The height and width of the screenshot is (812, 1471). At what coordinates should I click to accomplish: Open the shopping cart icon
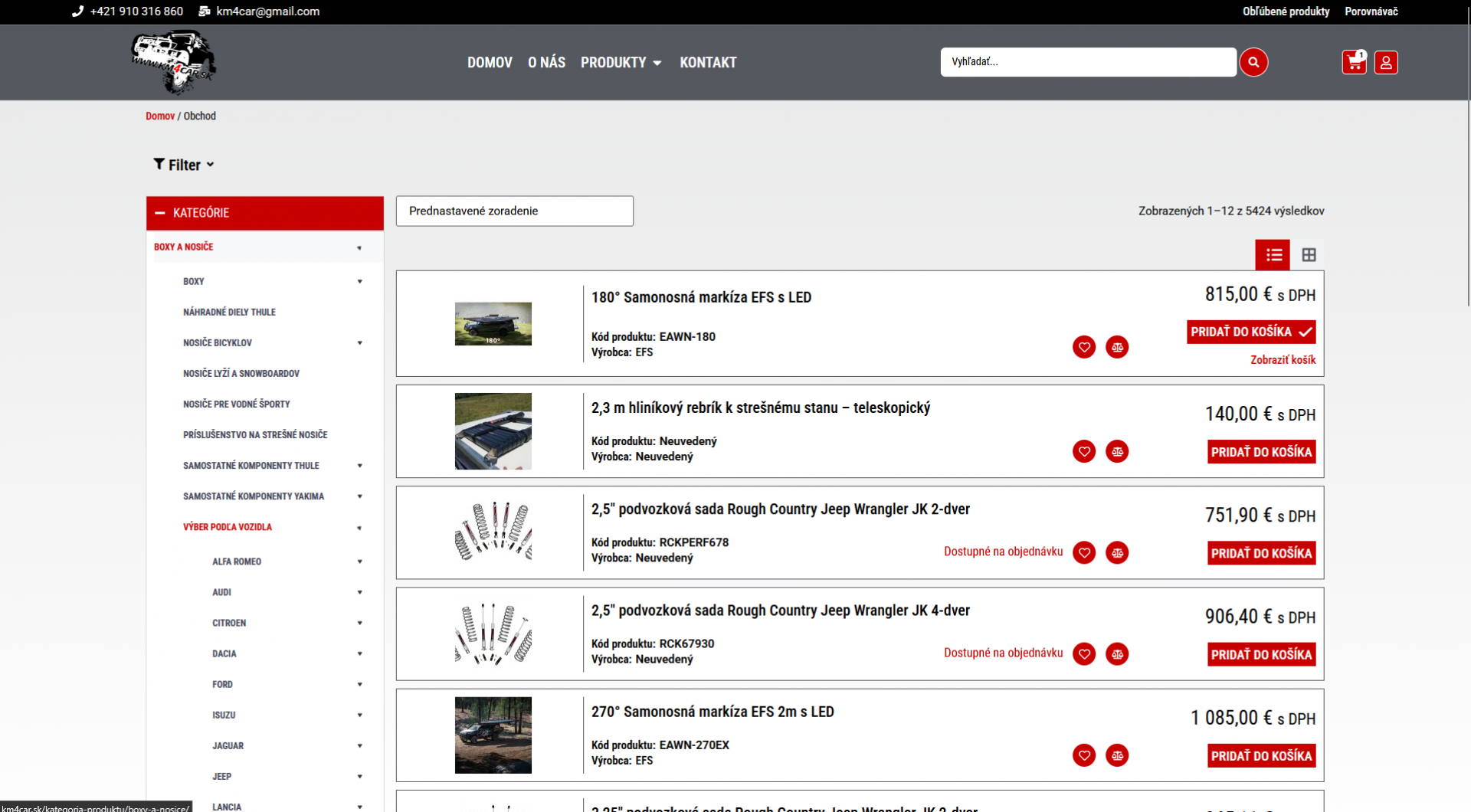click(x=1354, y=62)
